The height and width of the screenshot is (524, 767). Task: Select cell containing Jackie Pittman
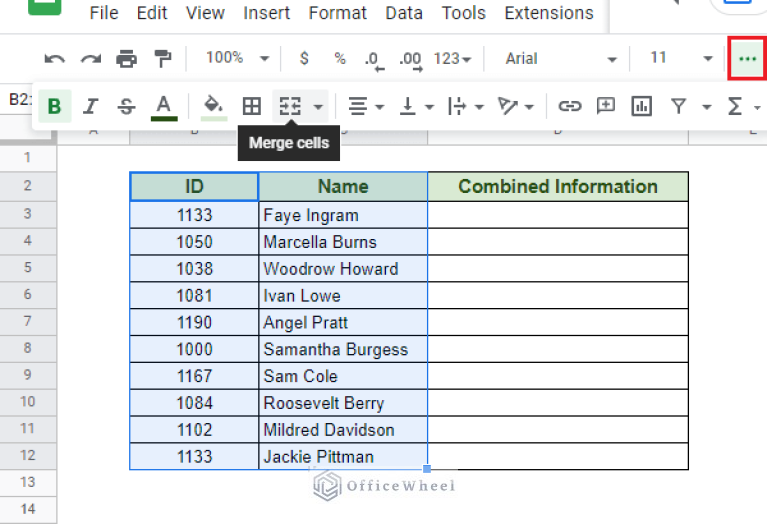pyautogui.click(x=343, y=457)
